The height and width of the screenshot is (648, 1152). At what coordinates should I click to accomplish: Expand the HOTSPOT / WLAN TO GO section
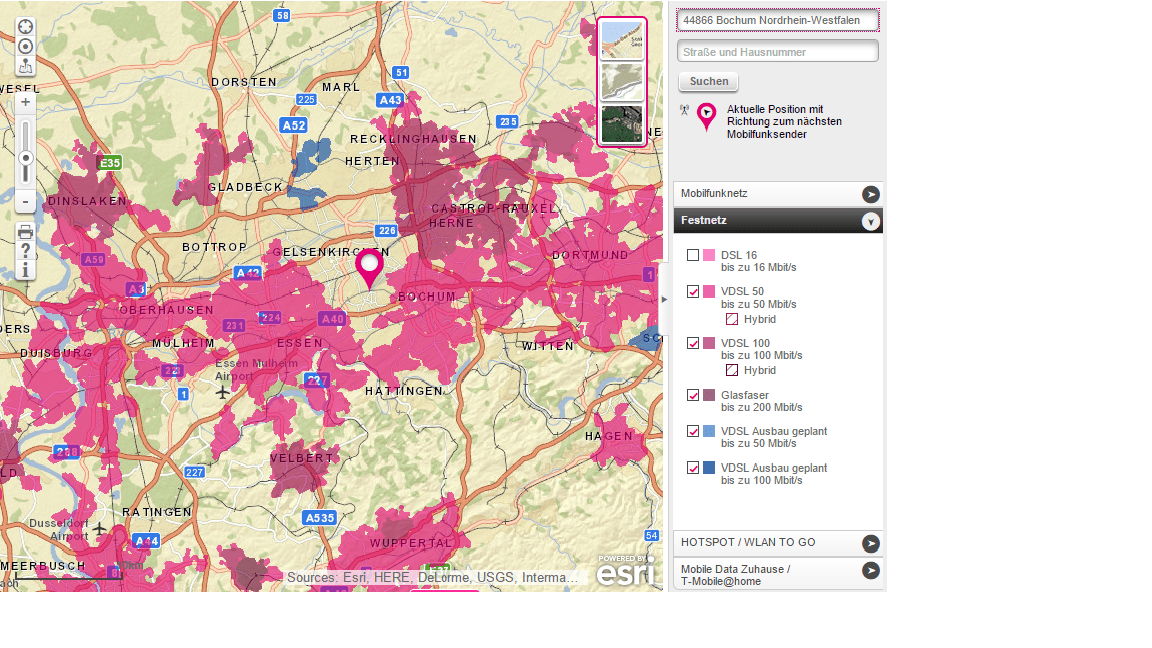click(871, 543)
